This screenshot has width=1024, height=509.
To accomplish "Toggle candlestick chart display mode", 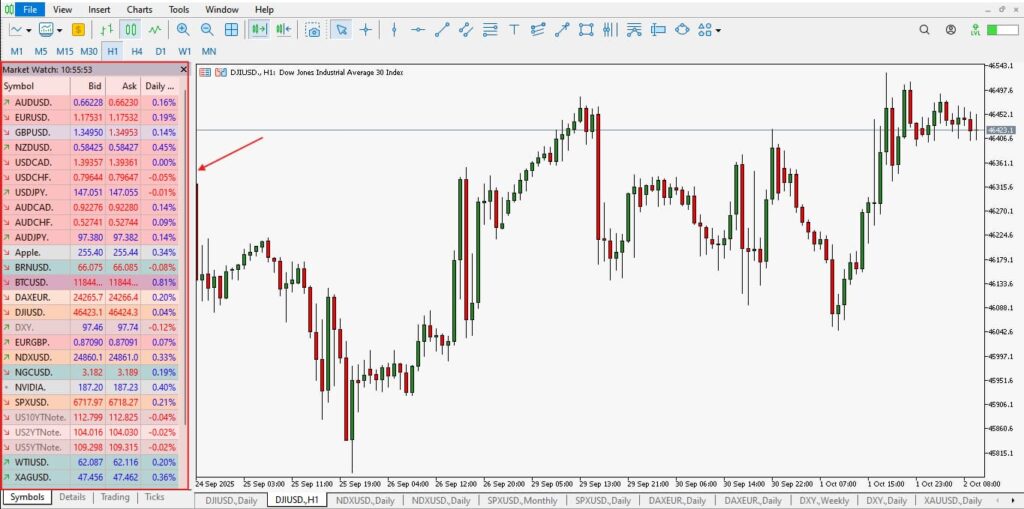I will click(x=131, y=30).
